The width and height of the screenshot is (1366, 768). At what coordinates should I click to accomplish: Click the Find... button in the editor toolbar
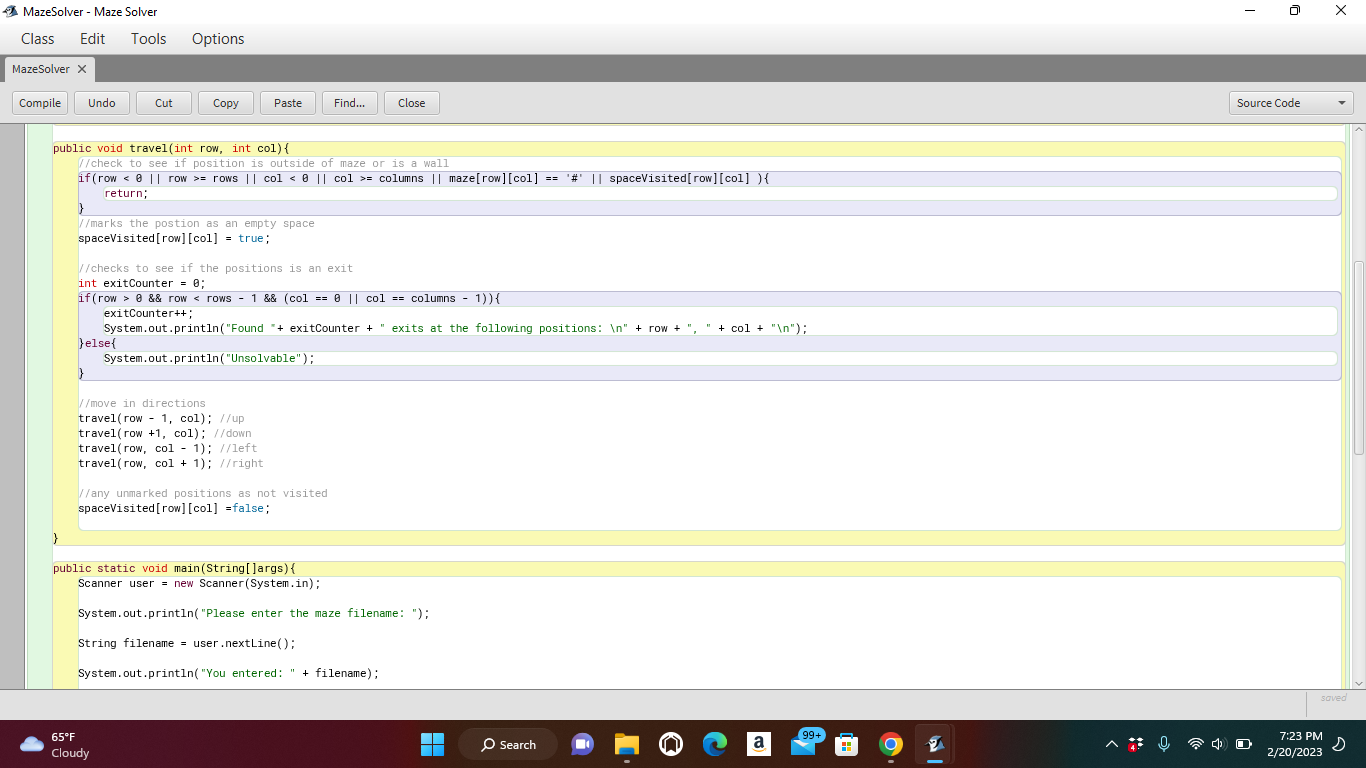click(x=349, y=102)
